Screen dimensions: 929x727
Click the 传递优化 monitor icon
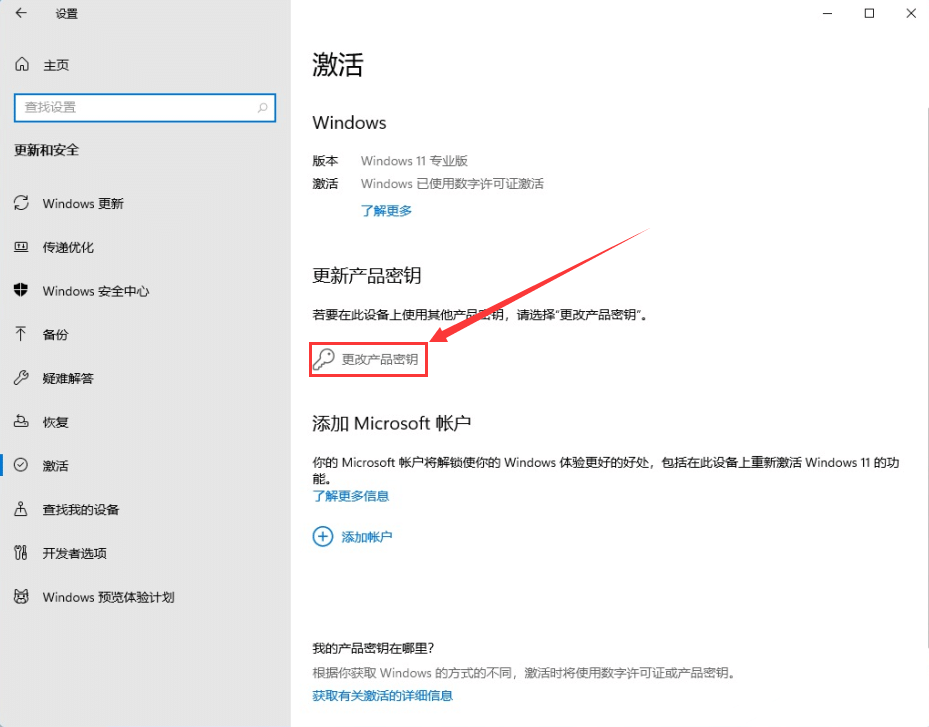coord(20,247)
